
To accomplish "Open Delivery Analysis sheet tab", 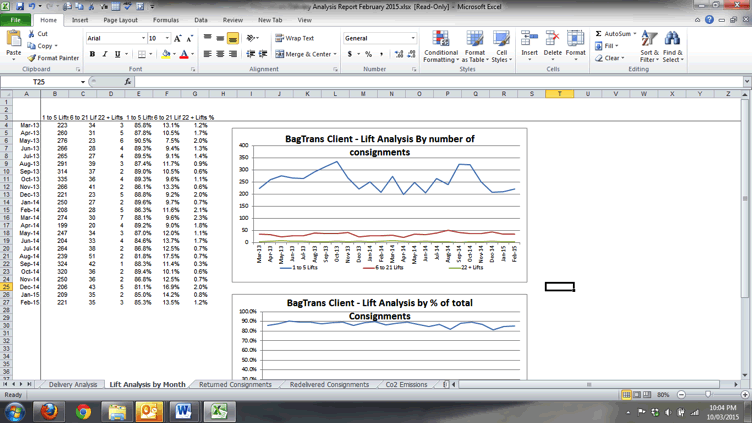I will point(73,385).
